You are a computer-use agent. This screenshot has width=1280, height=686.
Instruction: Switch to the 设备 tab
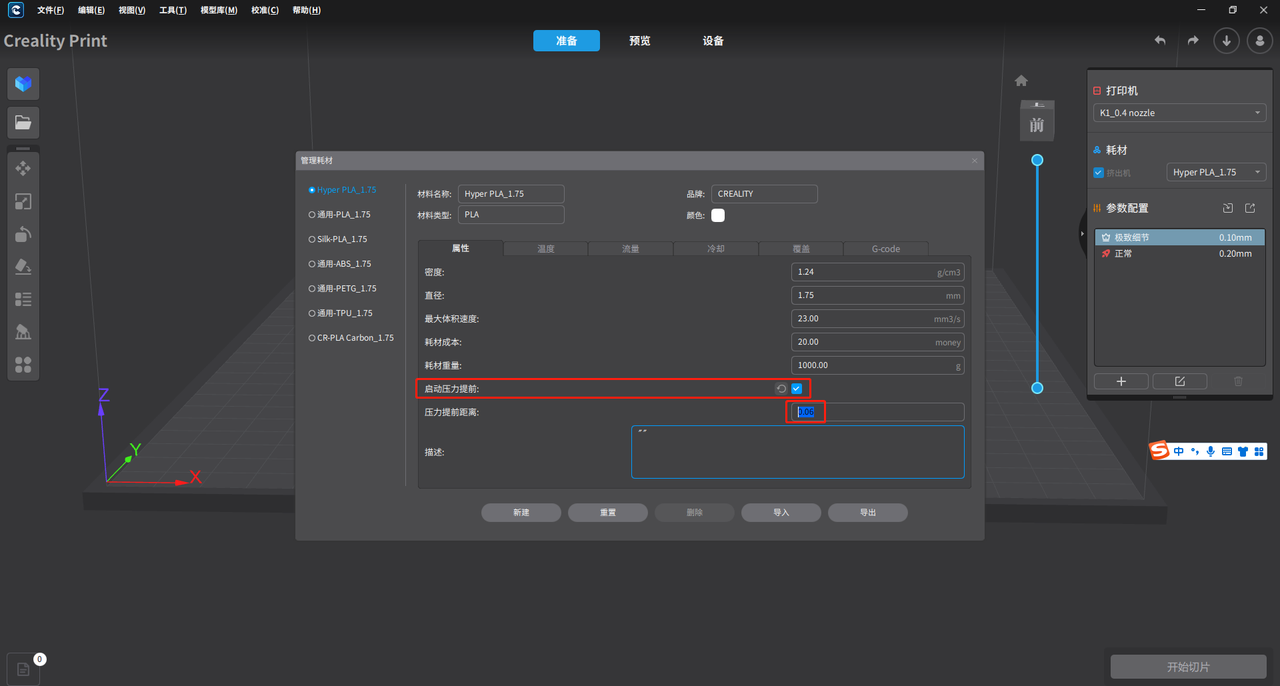pos(713,41)
